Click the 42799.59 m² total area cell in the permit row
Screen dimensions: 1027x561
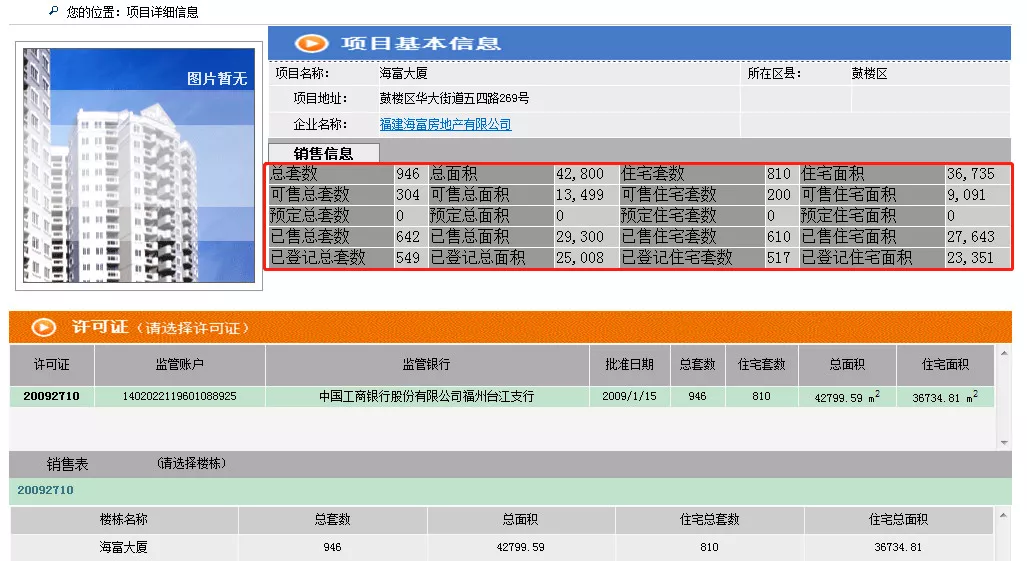[847, 397]
